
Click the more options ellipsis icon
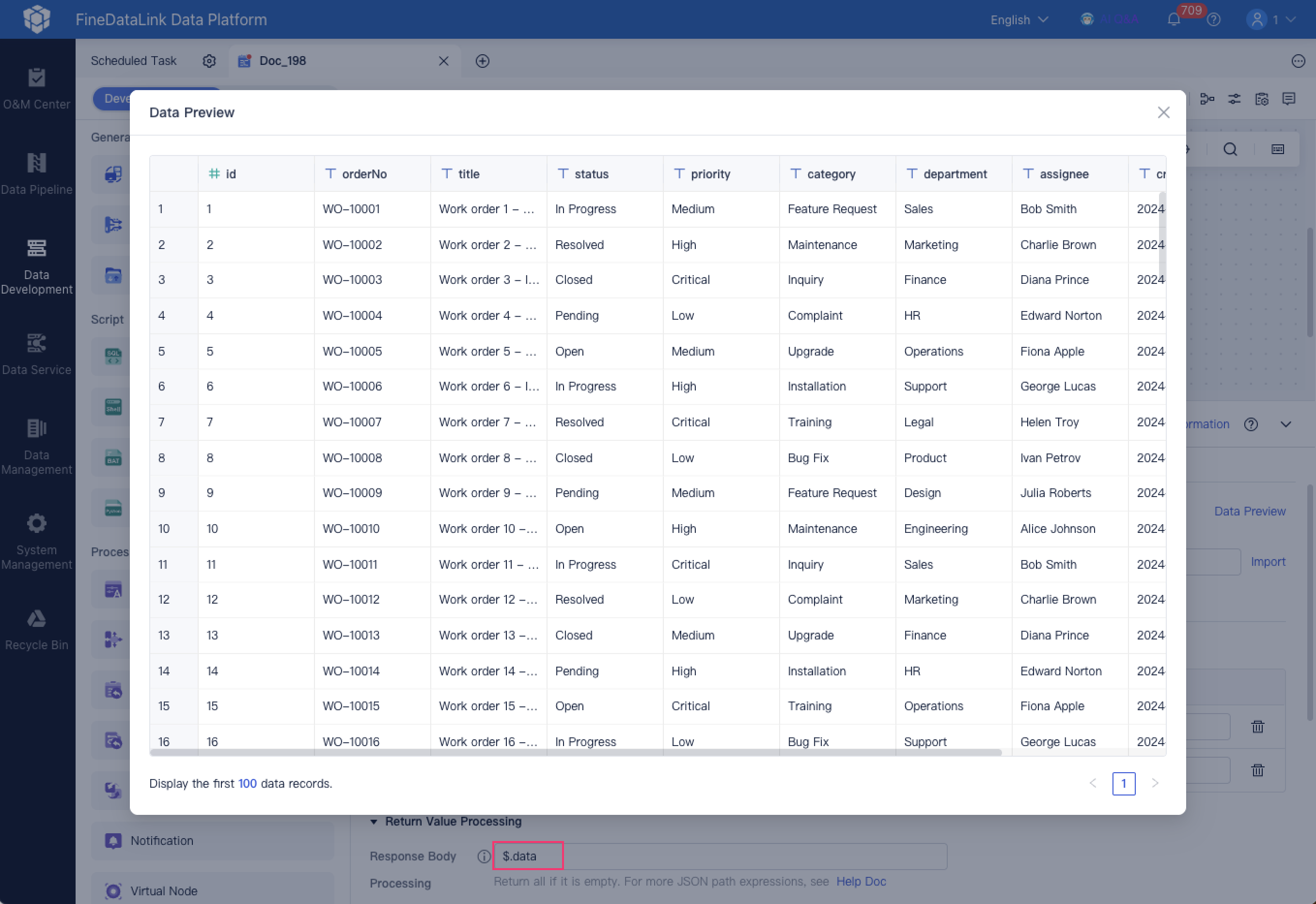point(1298,61)
